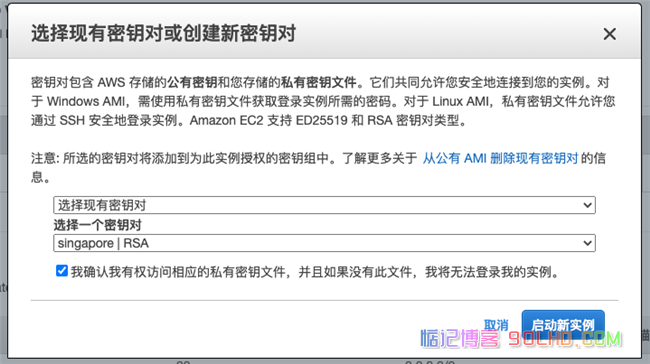The image size is (650, 364).
Task: Close the key pair dialog with X
Action: pos(609,34)
